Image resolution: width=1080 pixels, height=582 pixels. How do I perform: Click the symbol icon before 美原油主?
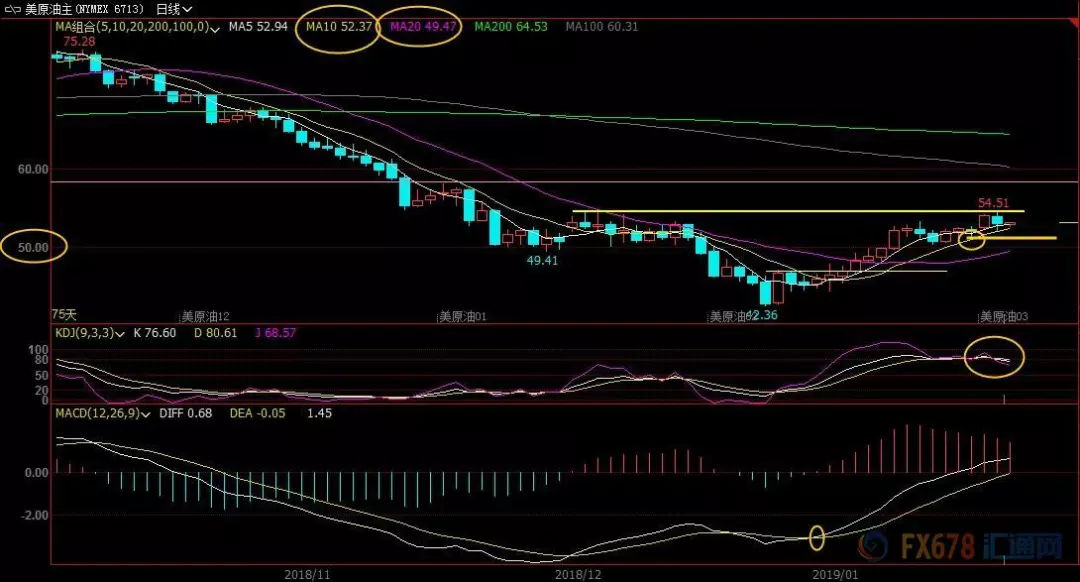click(x=12, y=9)
